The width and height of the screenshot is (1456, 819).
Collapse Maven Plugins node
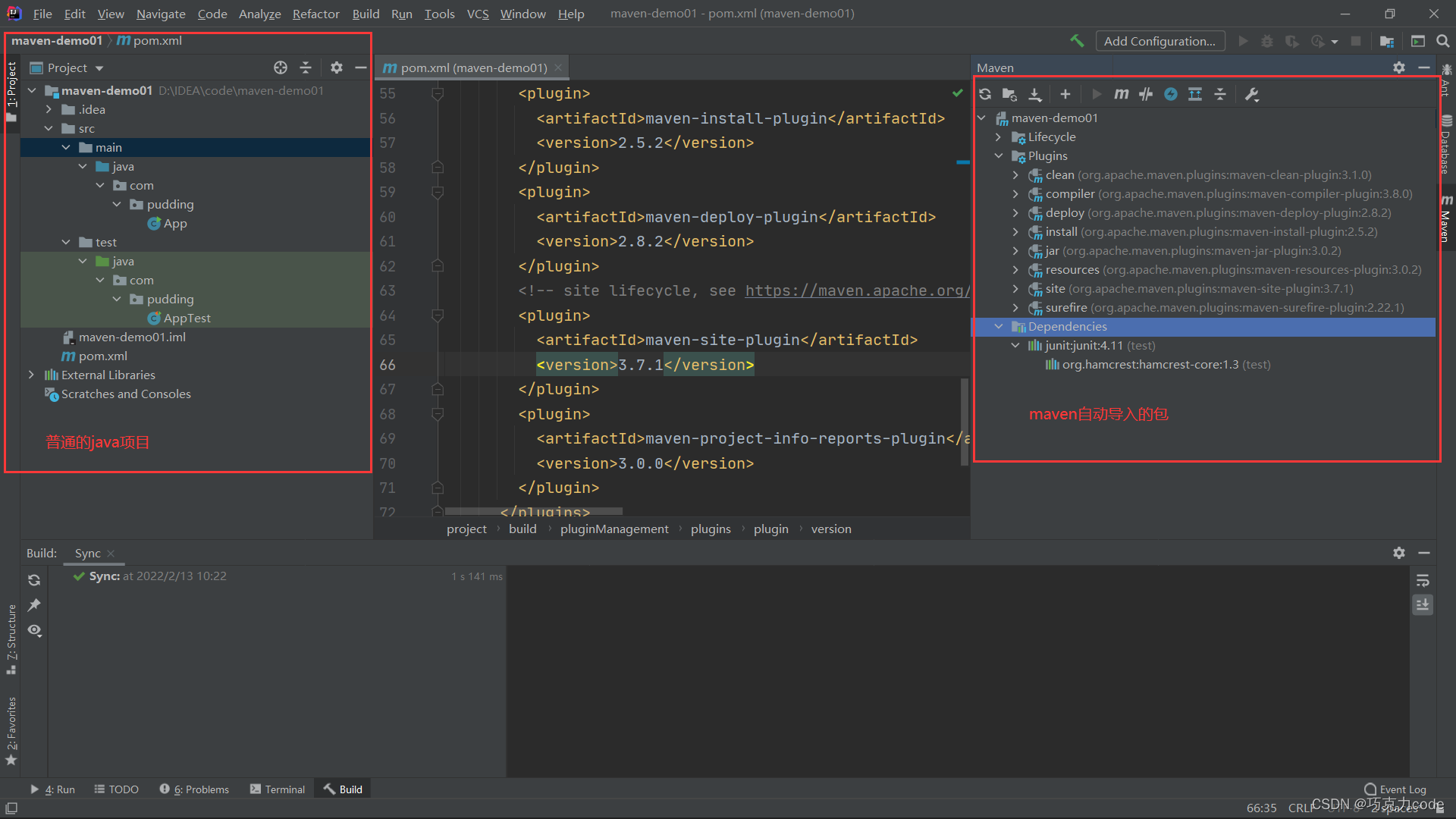tap(999, 155)
